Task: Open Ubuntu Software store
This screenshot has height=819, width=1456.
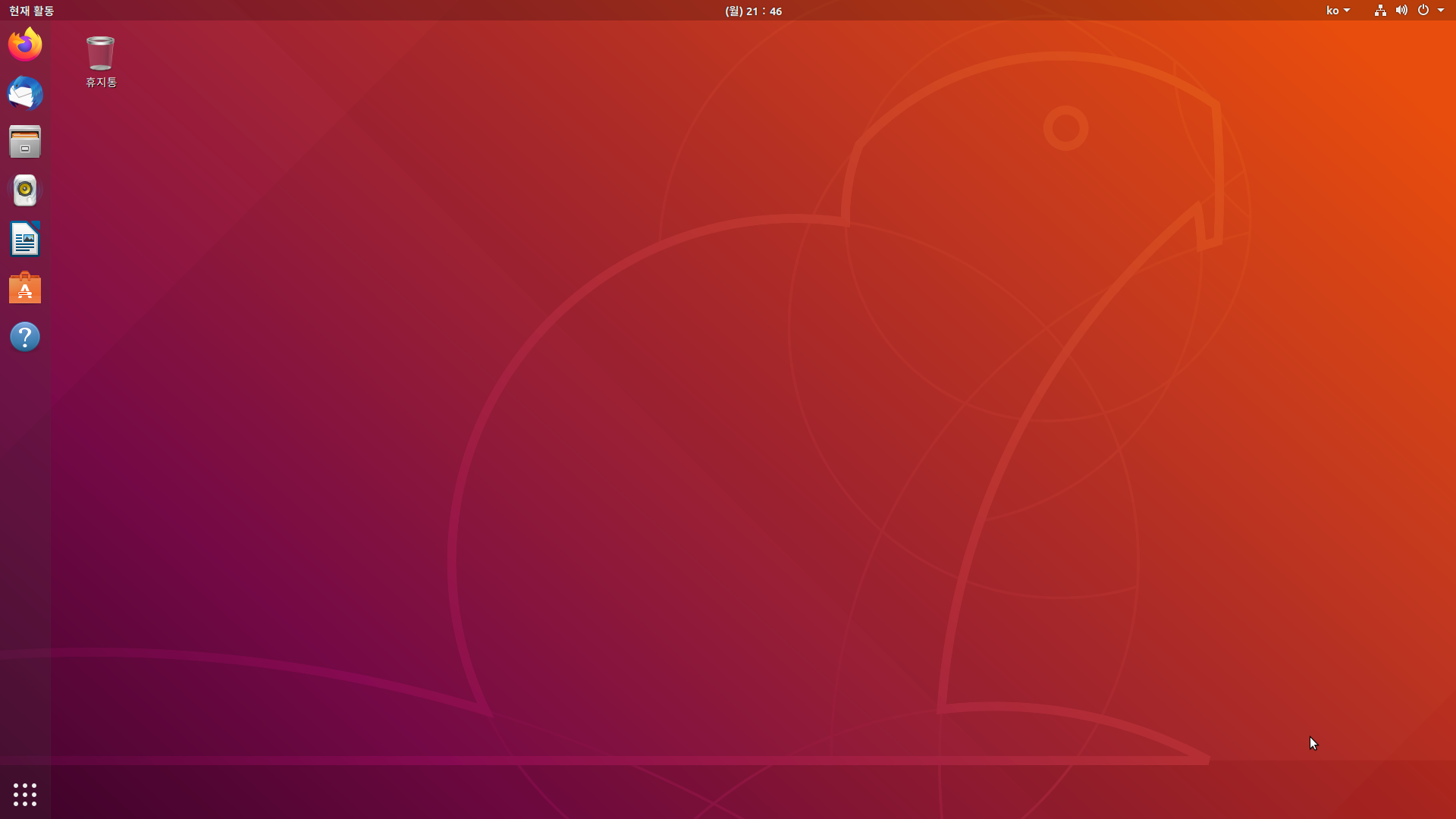Action: click(x=25, y=288)
